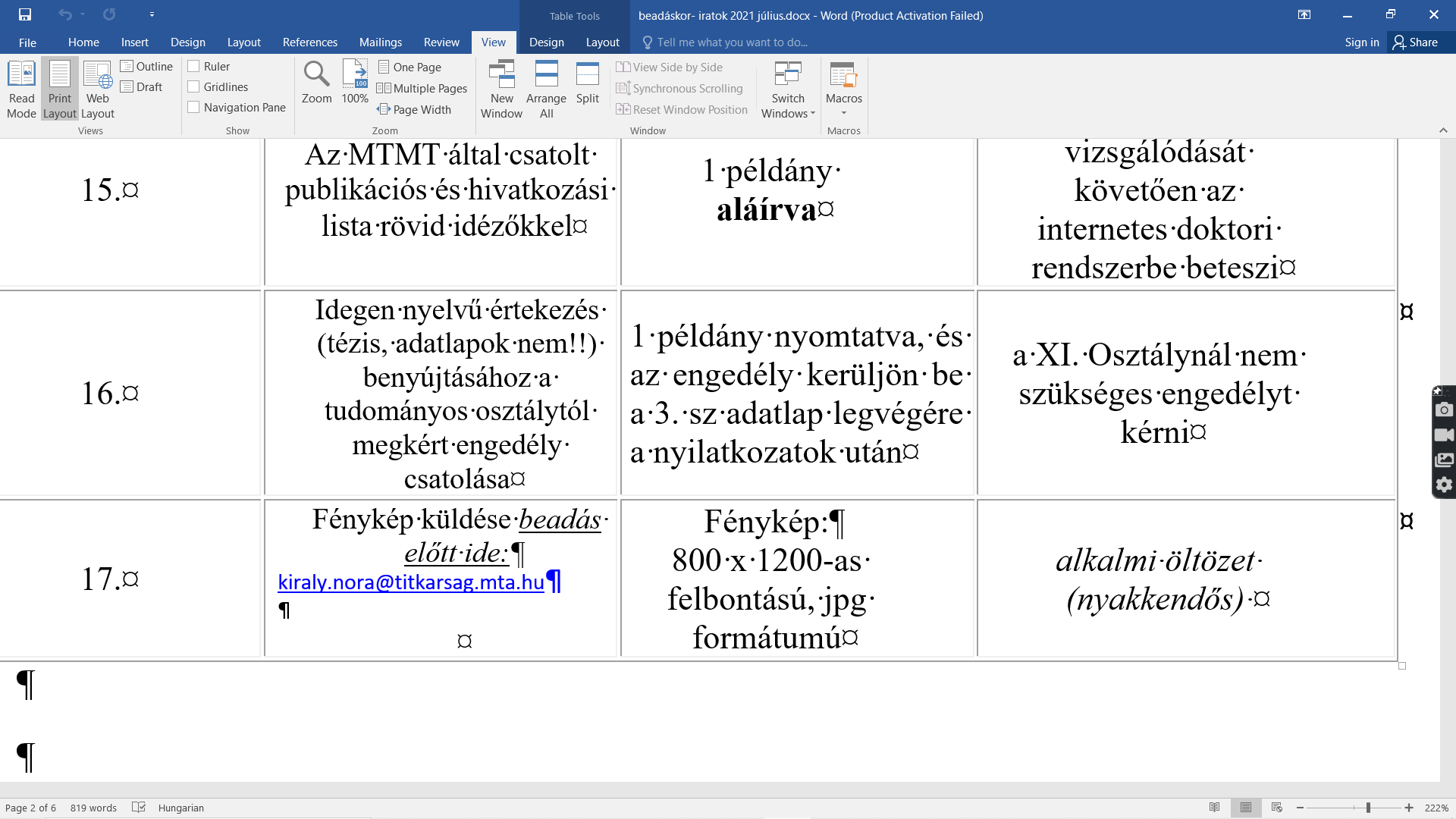
Task: Click the video record icon in side widget
Action: click(1444, 435)
